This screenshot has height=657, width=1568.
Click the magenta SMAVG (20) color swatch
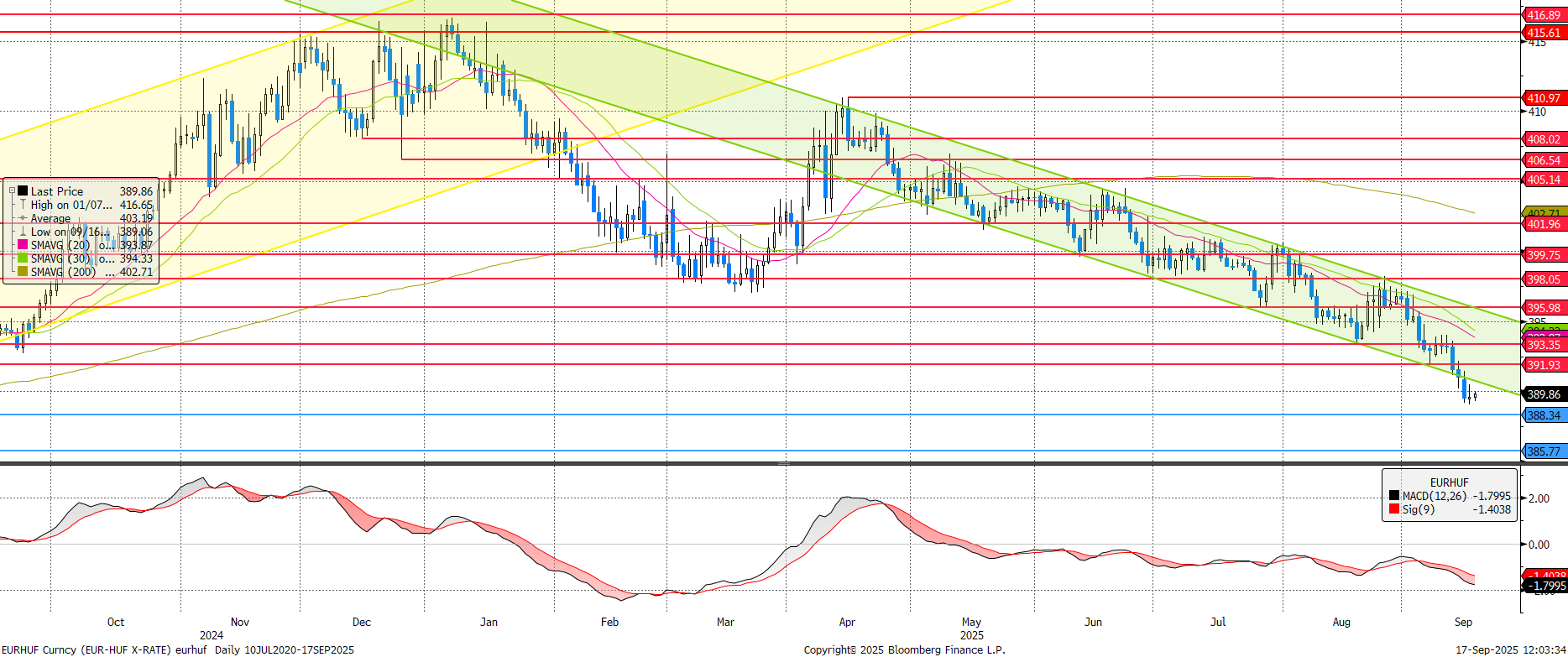pyautogui.click(x=23, y=245)
